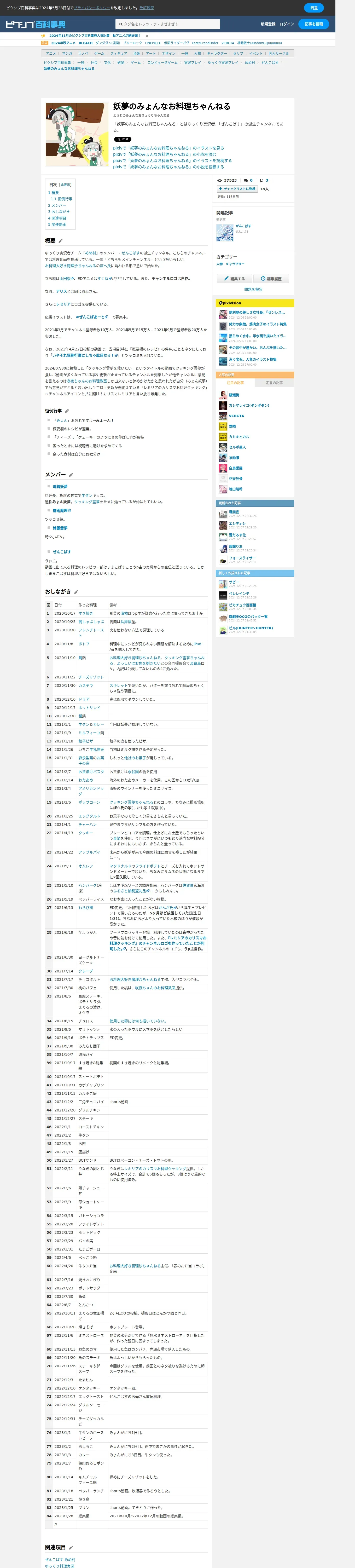Toggle table of contents with 非表示

tap(65, 185)
